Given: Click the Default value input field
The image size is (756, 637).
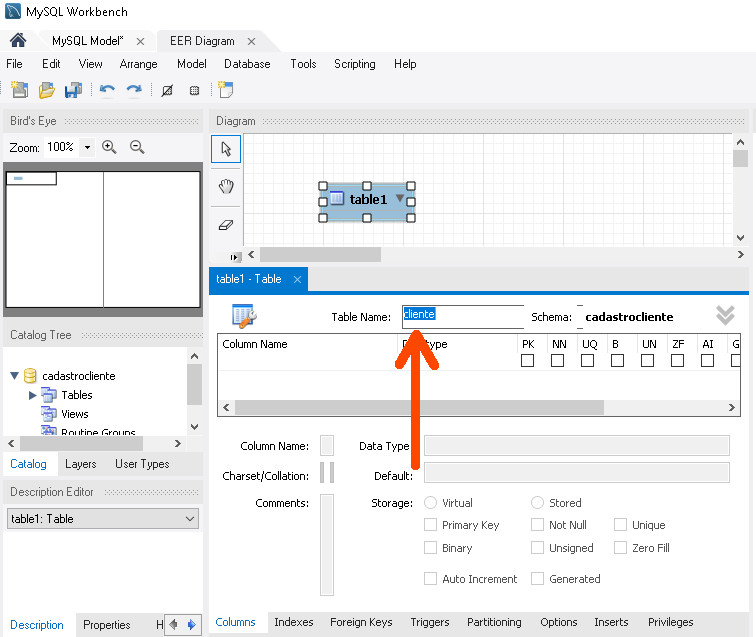Looking at the screenshot, I should tap(576, 473).
